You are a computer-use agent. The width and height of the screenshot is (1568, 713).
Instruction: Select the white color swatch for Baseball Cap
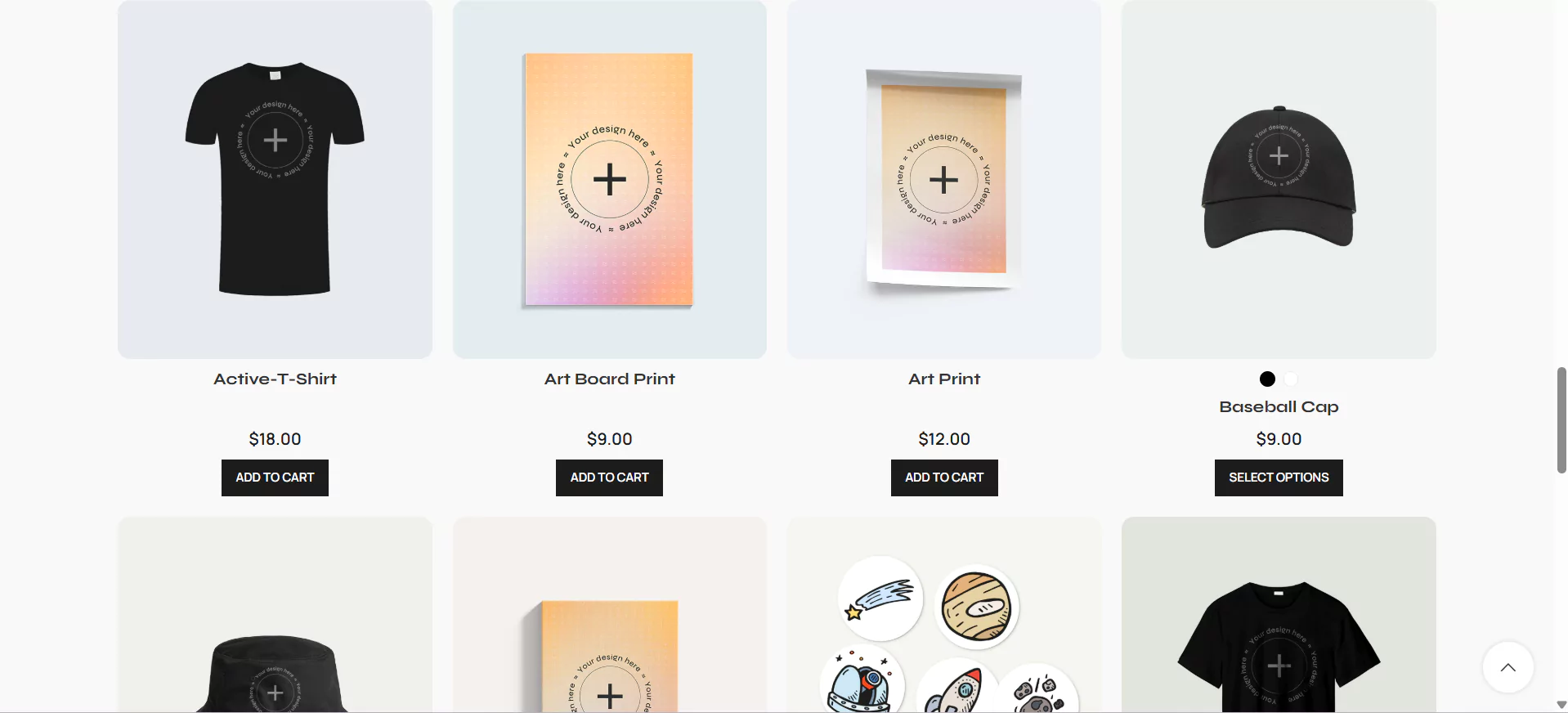[x=1291, y=379]
